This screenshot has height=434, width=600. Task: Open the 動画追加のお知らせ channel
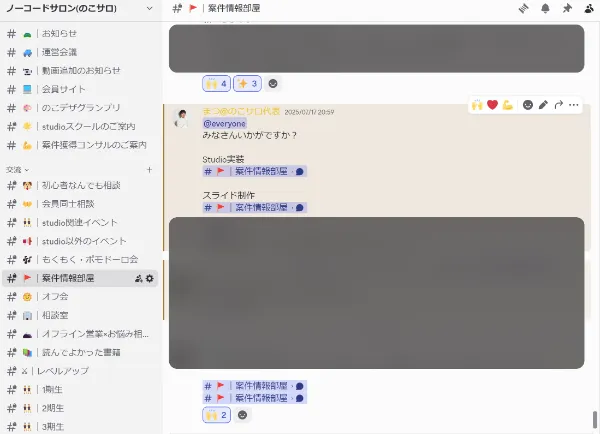tap(80, 71)
